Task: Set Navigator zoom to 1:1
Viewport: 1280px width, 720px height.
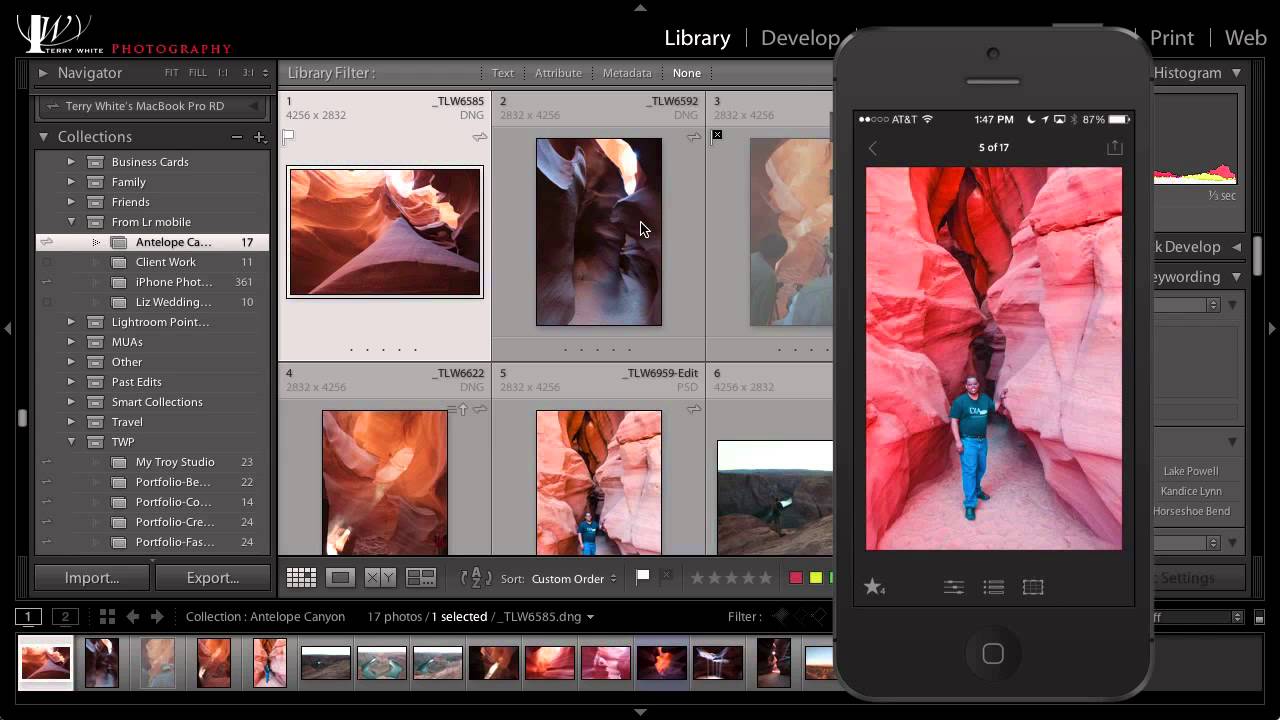Action: tap(223, 73)
